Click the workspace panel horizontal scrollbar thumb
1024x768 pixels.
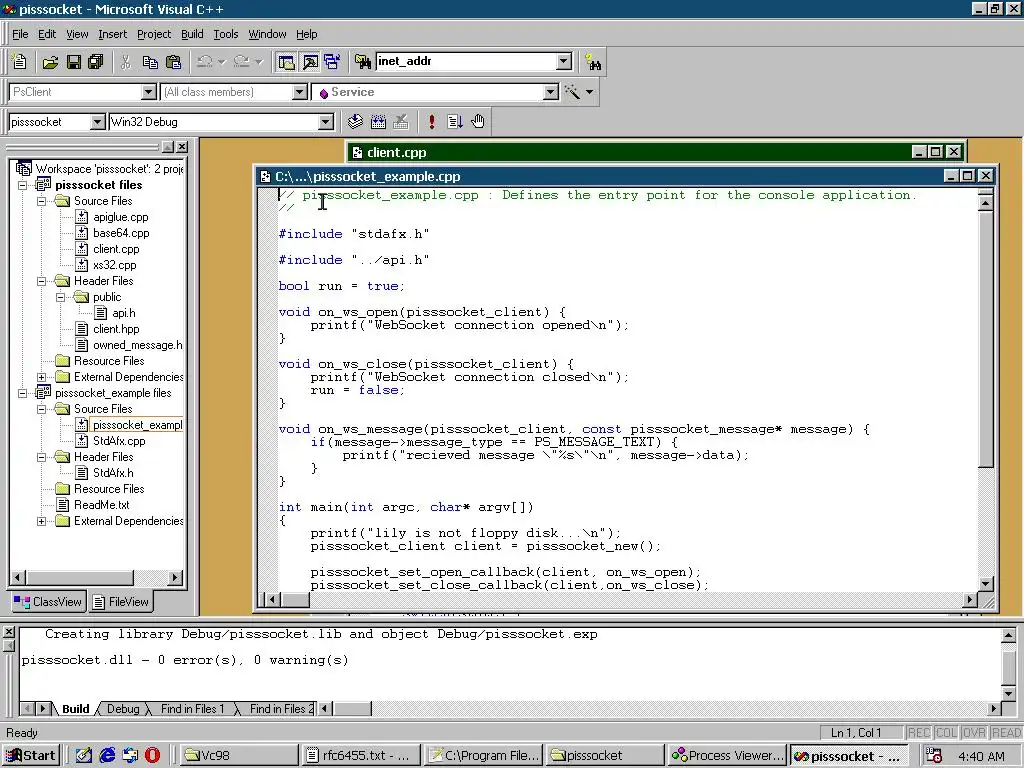click(x=80, y=577)
